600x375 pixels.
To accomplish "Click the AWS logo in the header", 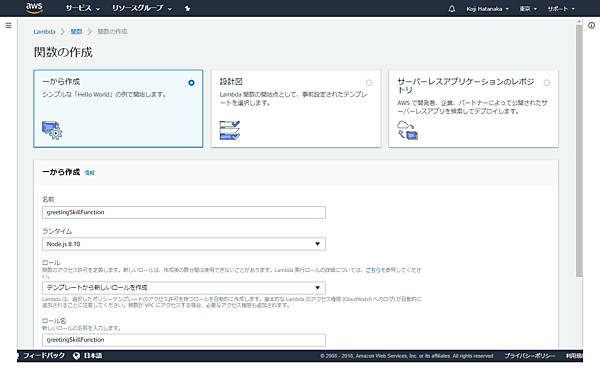I will [34, 8].
